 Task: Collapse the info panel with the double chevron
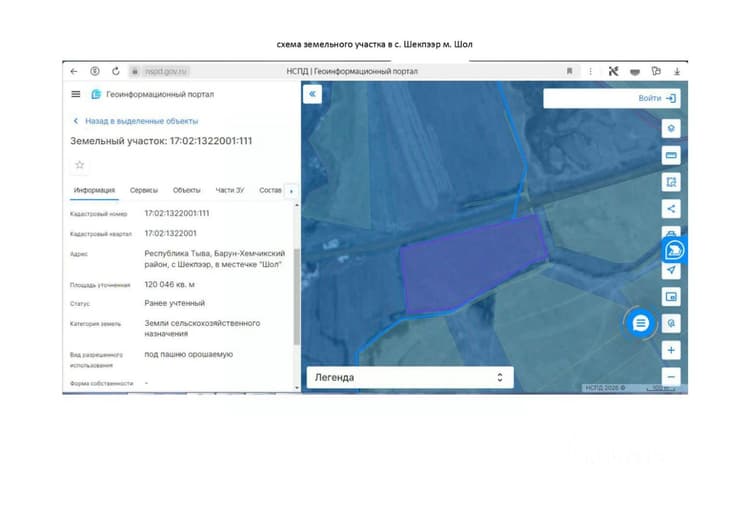click(x=312, y=94)
